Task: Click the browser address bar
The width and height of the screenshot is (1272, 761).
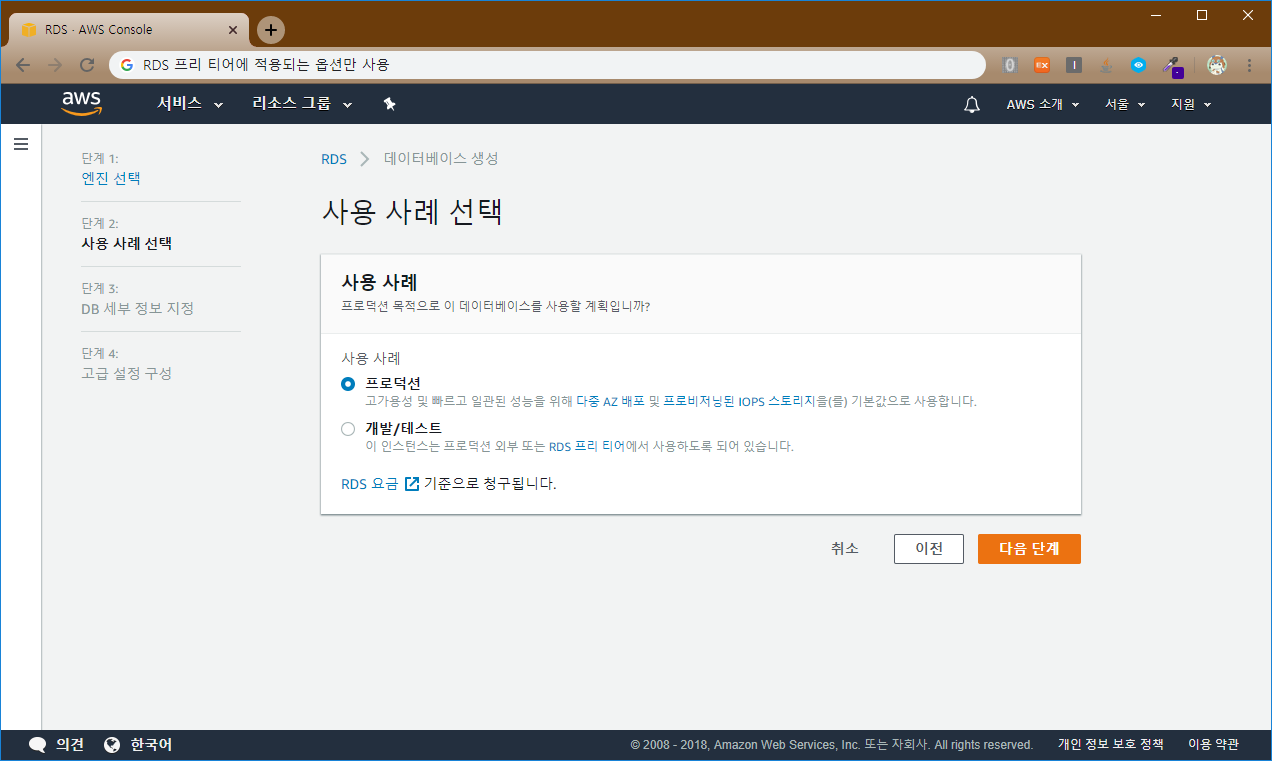Action: [547, 65]
